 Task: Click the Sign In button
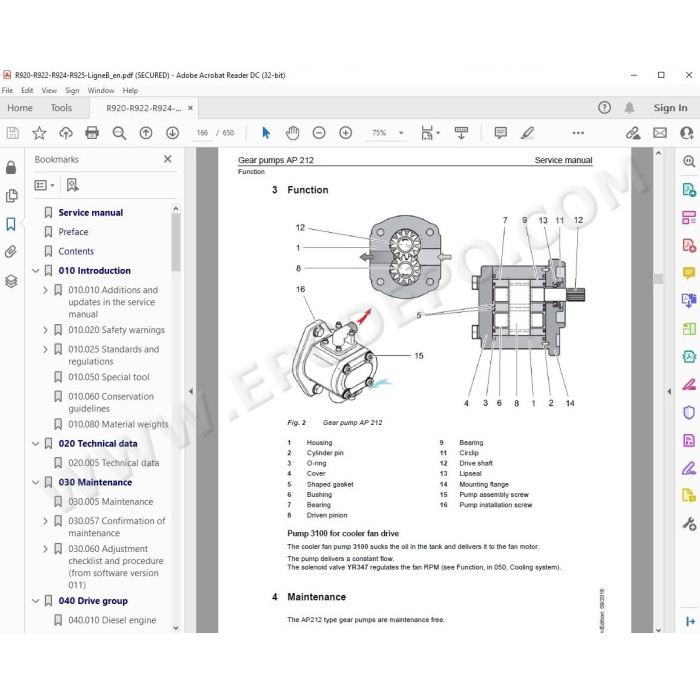[670, 108]
